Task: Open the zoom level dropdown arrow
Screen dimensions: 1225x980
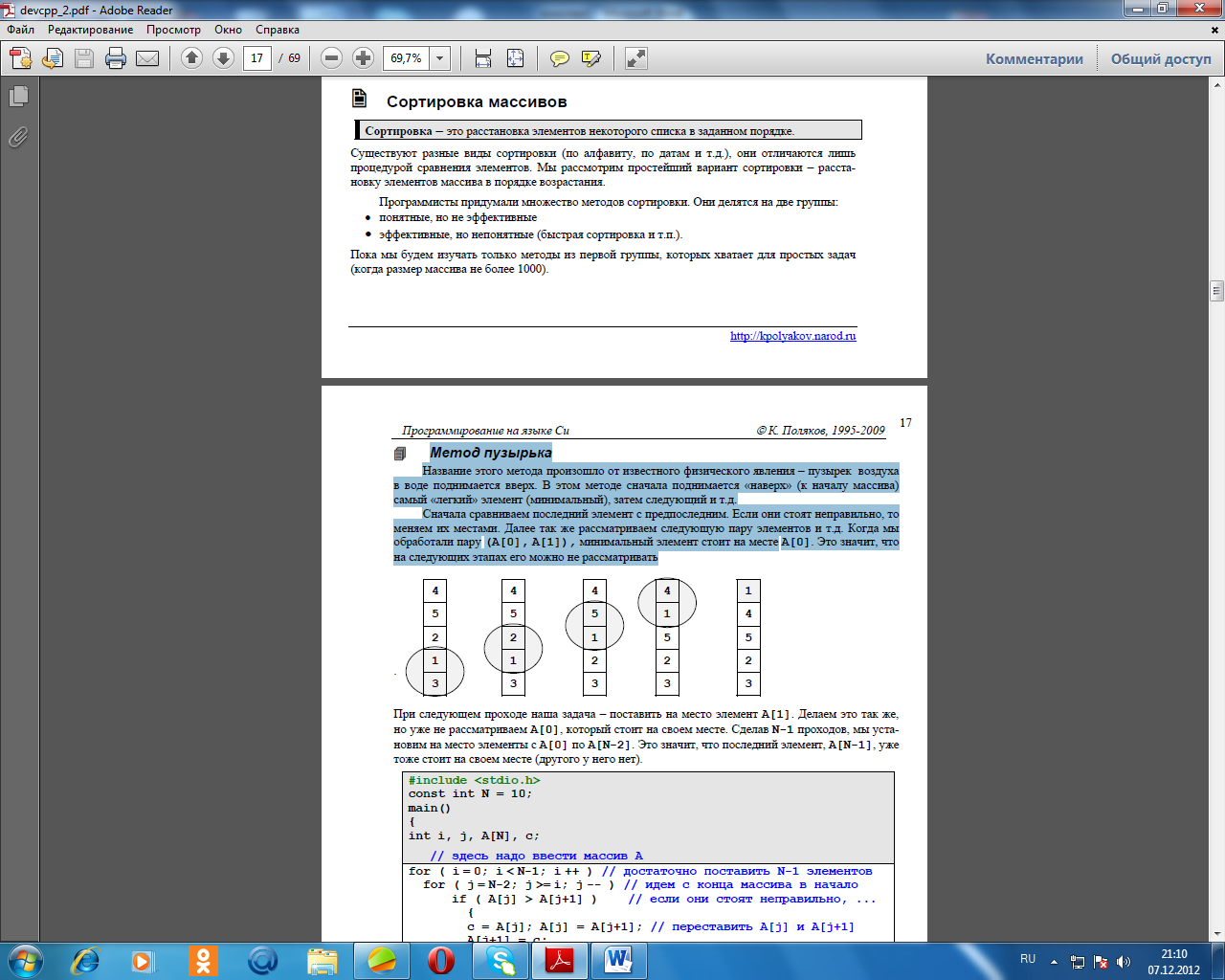Action: pyautogui.click(x=440, y=58)
